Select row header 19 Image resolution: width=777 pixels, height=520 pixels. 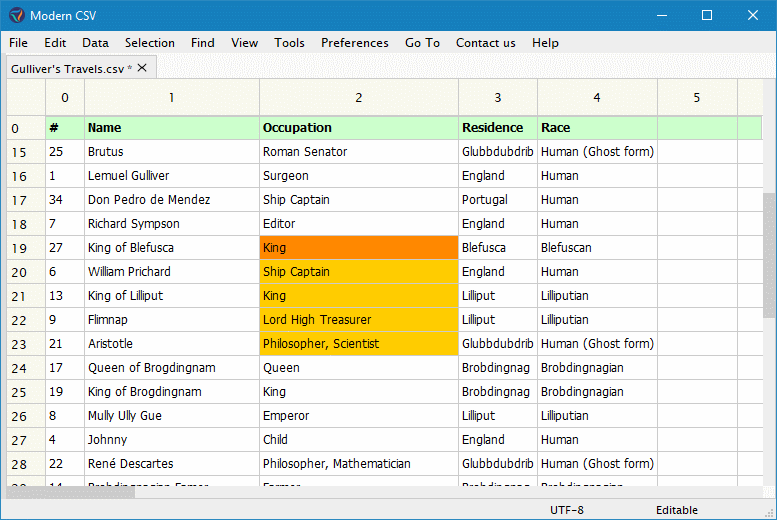[x=26, y=248]
